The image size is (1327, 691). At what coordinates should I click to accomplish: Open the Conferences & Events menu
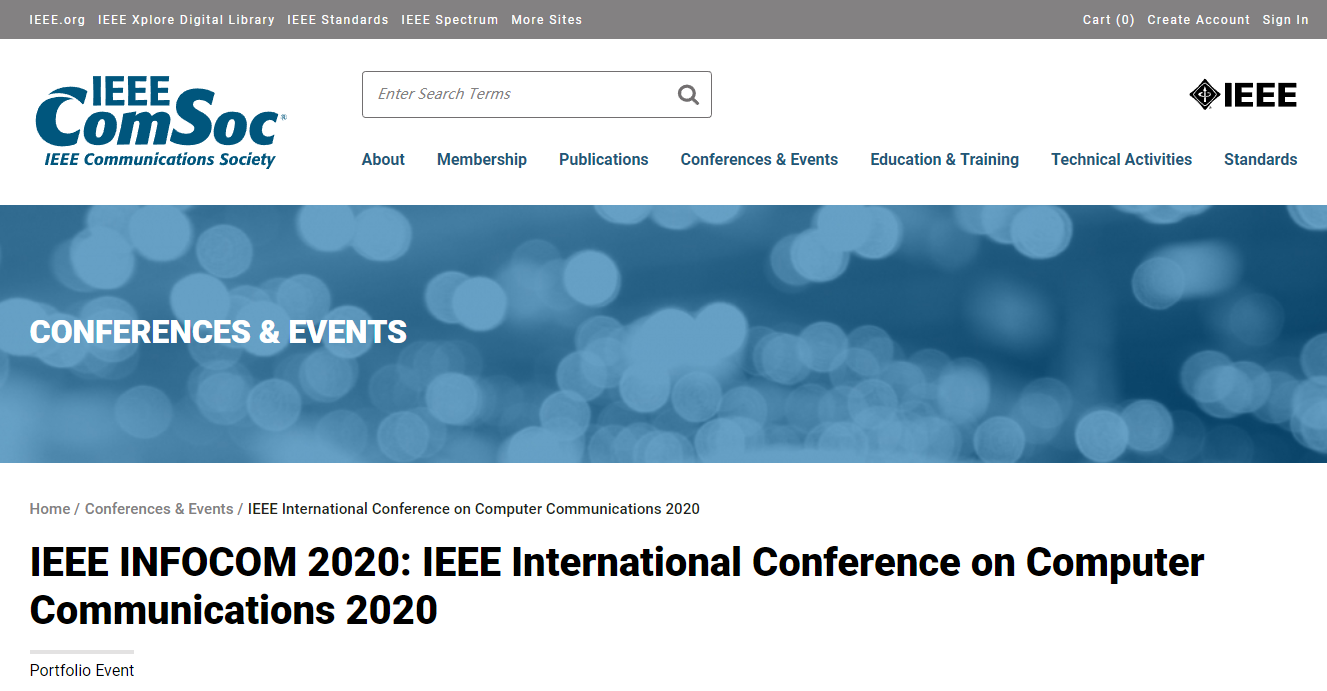coord(759,159)
